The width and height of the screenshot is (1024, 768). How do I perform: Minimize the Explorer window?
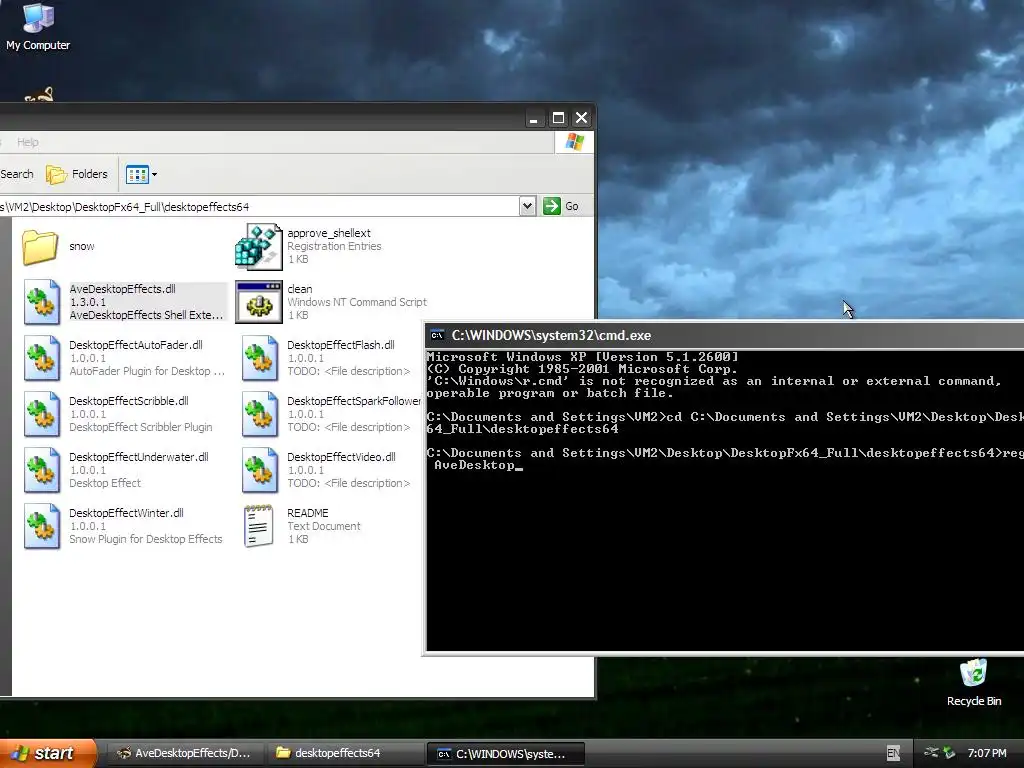[x=534, y=118]
